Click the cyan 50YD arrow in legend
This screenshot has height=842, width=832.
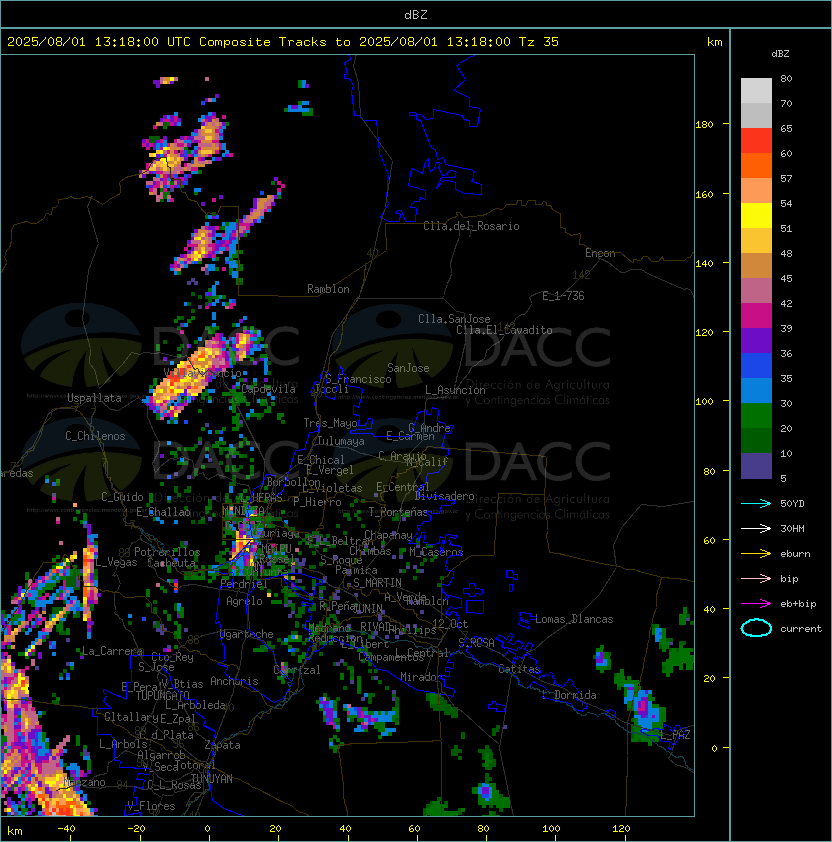click(x=756, y=504)
